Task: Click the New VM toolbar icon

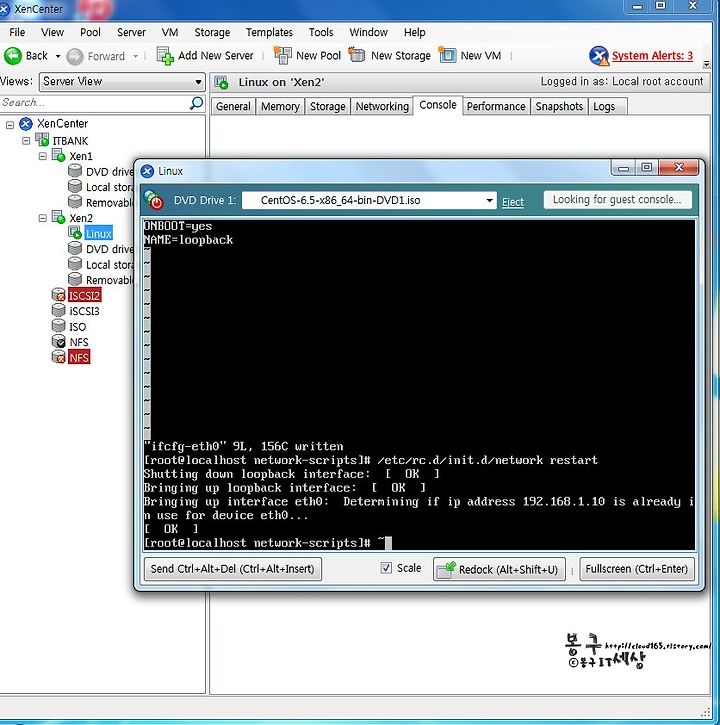Action: click(447, 55)
